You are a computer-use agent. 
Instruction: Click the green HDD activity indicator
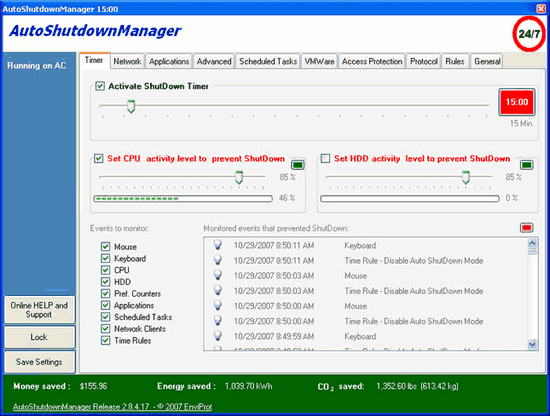pos(526,165)
